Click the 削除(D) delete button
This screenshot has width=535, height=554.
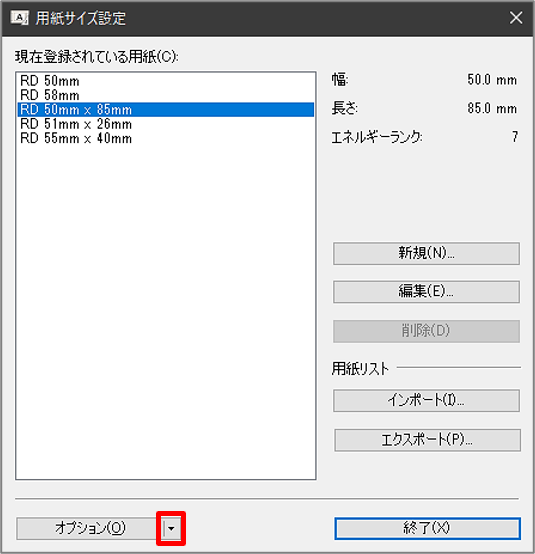tap(426, 331)
